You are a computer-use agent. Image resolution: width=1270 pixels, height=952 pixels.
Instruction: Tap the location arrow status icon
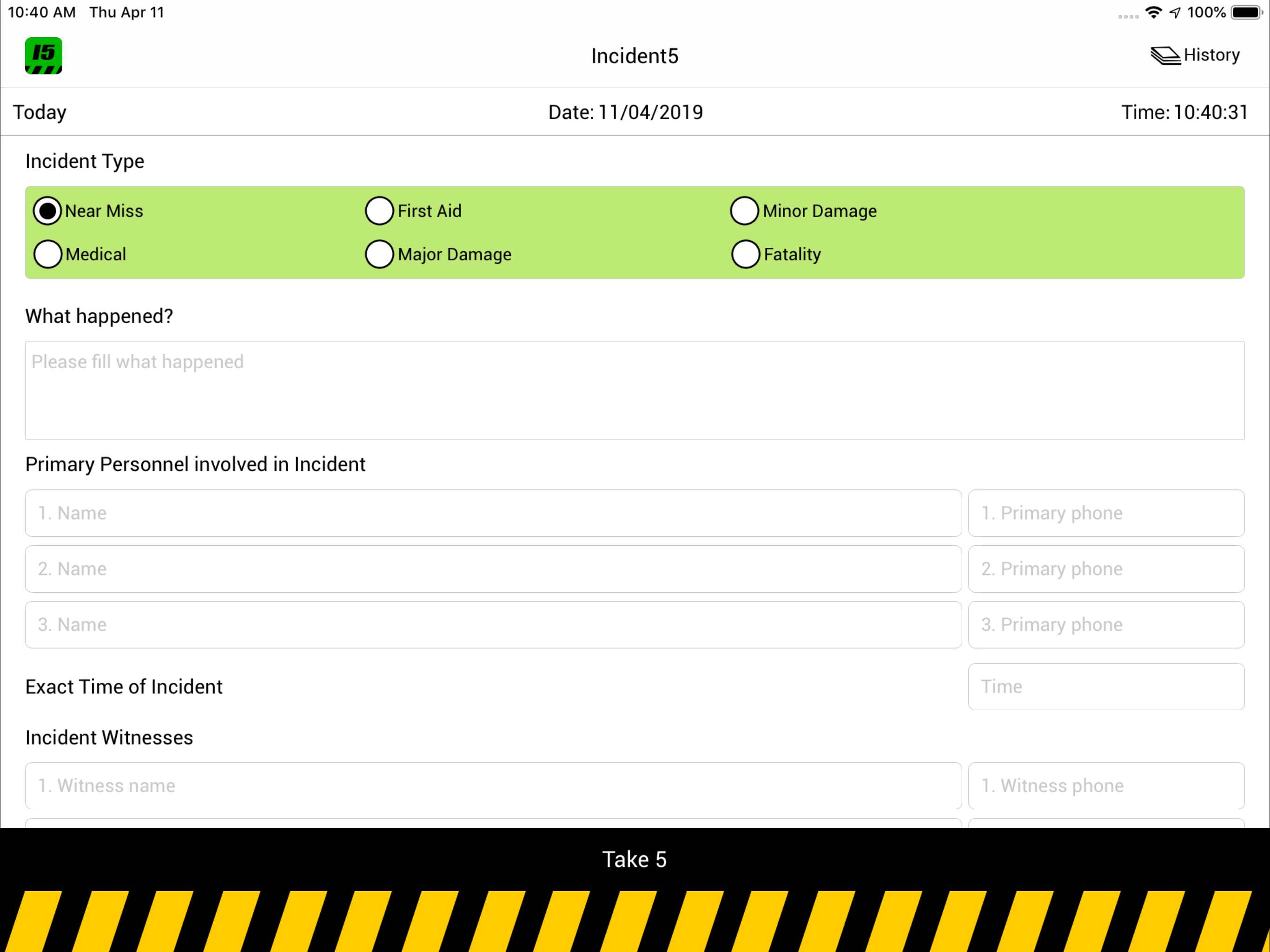click(1175, 13)
